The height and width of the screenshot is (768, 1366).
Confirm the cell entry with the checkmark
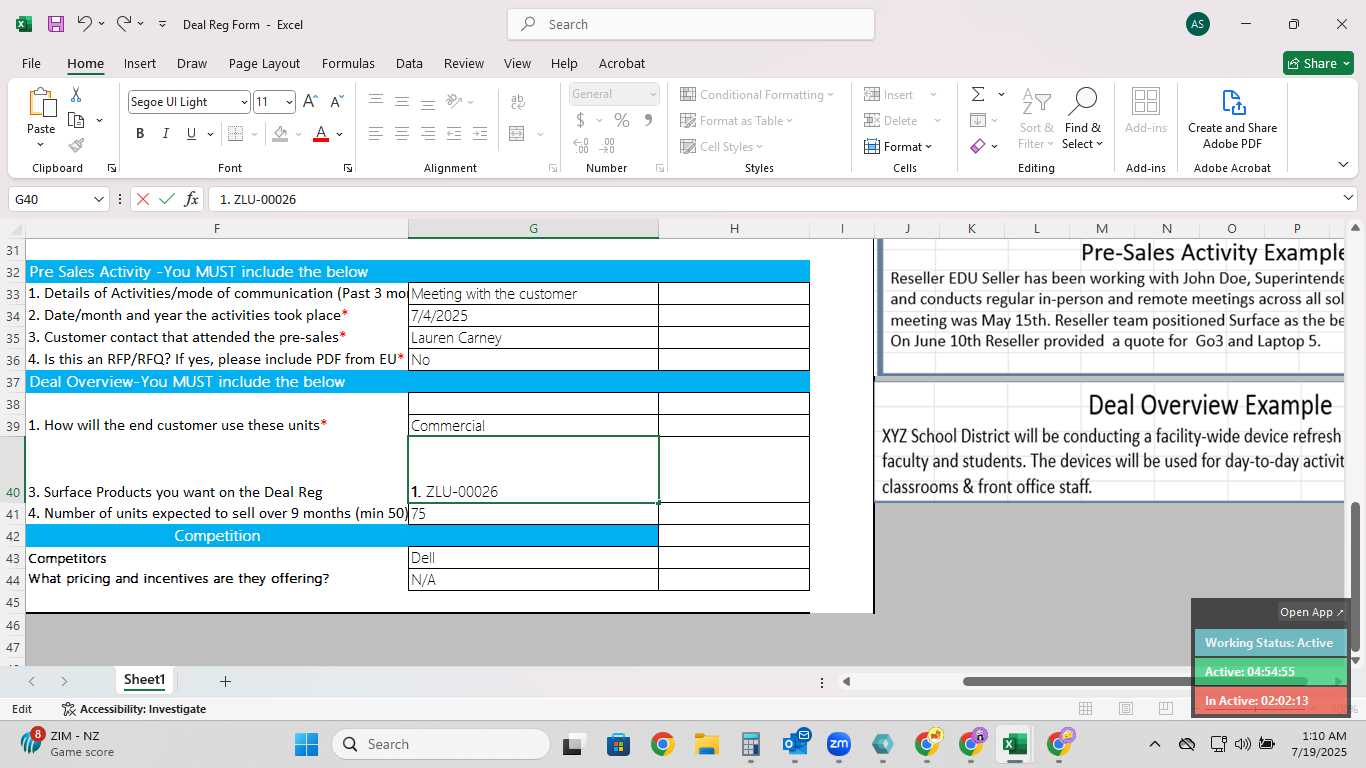click(x=167, y=199)
